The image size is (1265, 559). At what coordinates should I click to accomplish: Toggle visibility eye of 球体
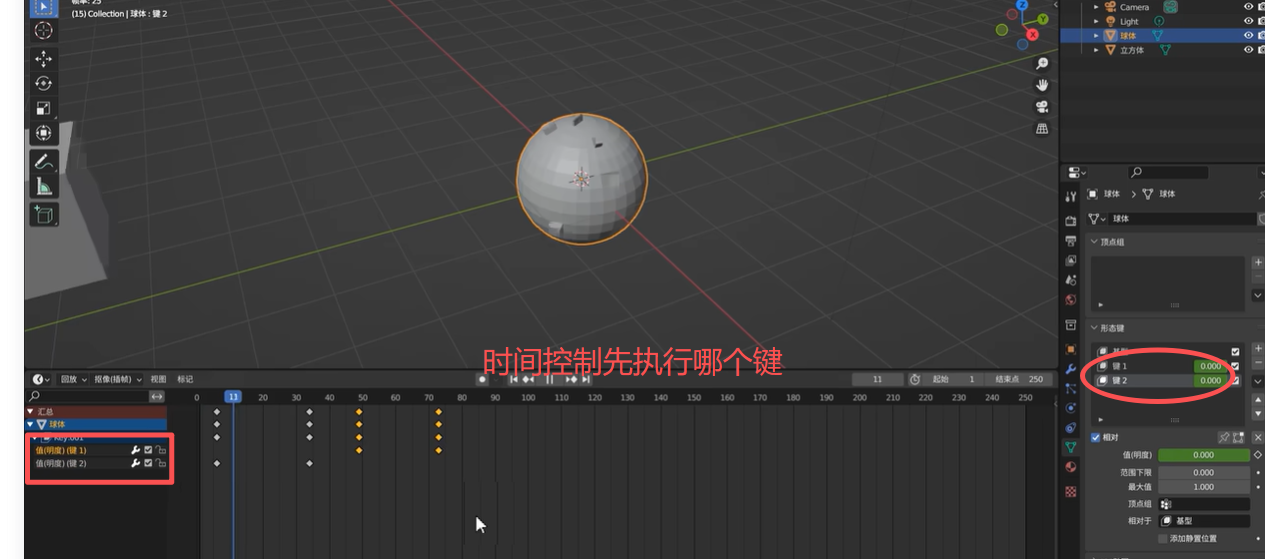tap(1248, 35)
